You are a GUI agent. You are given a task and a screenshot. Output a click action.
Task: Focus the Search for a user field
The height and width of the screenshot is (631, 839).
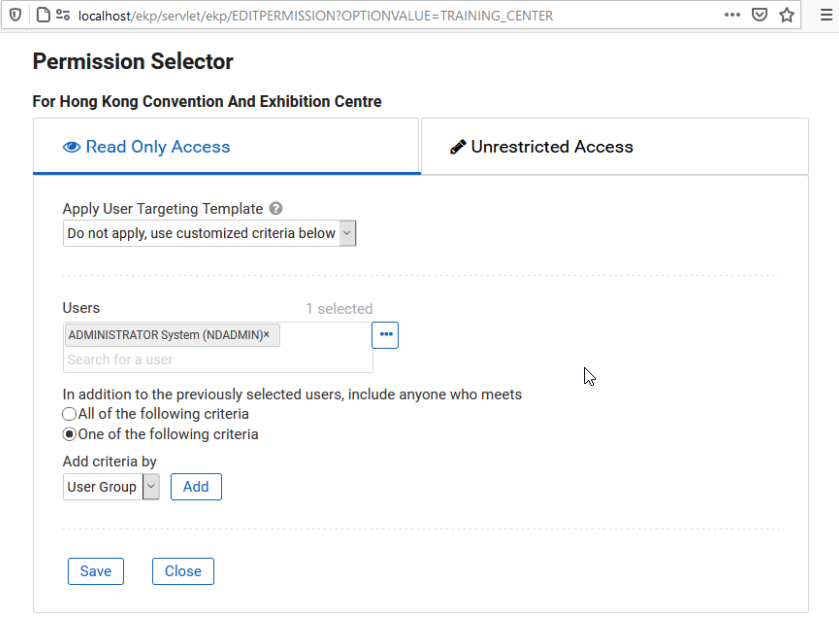[x=218, y=360]
